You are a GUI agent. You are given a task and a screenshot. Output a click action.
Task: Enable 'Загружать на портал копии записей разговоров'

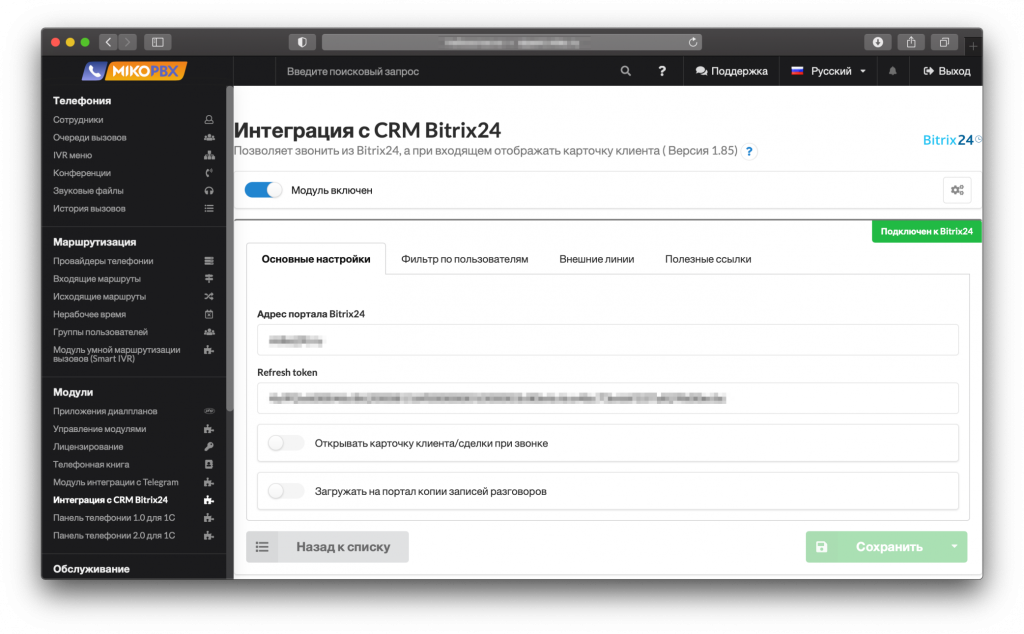pyautogui.click(x=286, y=491)
